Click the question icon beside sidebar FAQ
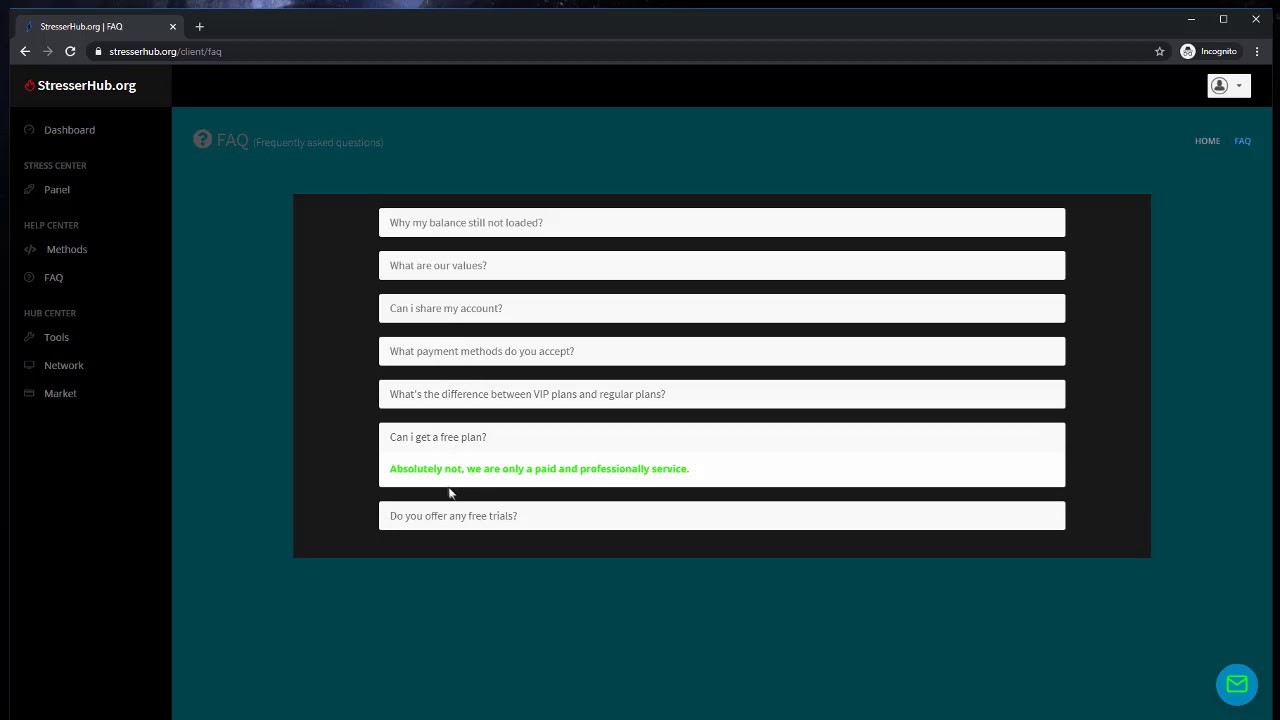The image size is (1280, 720). point(29,278)
